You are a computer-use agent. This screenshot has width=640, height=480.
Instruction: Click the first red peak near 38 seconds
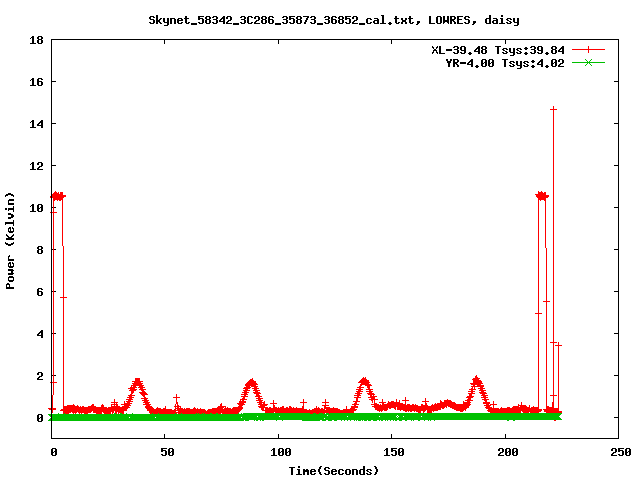point(138,383)
